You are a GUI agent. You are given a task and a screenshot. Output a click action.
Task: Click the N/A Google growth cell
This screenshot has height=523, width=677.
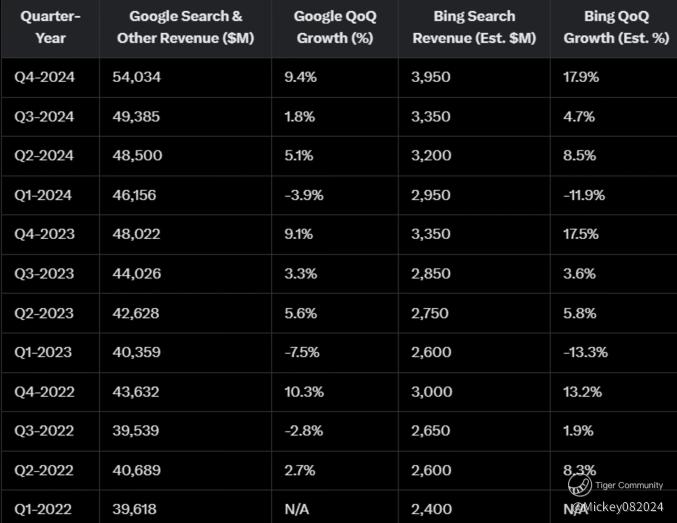[297, 510]
